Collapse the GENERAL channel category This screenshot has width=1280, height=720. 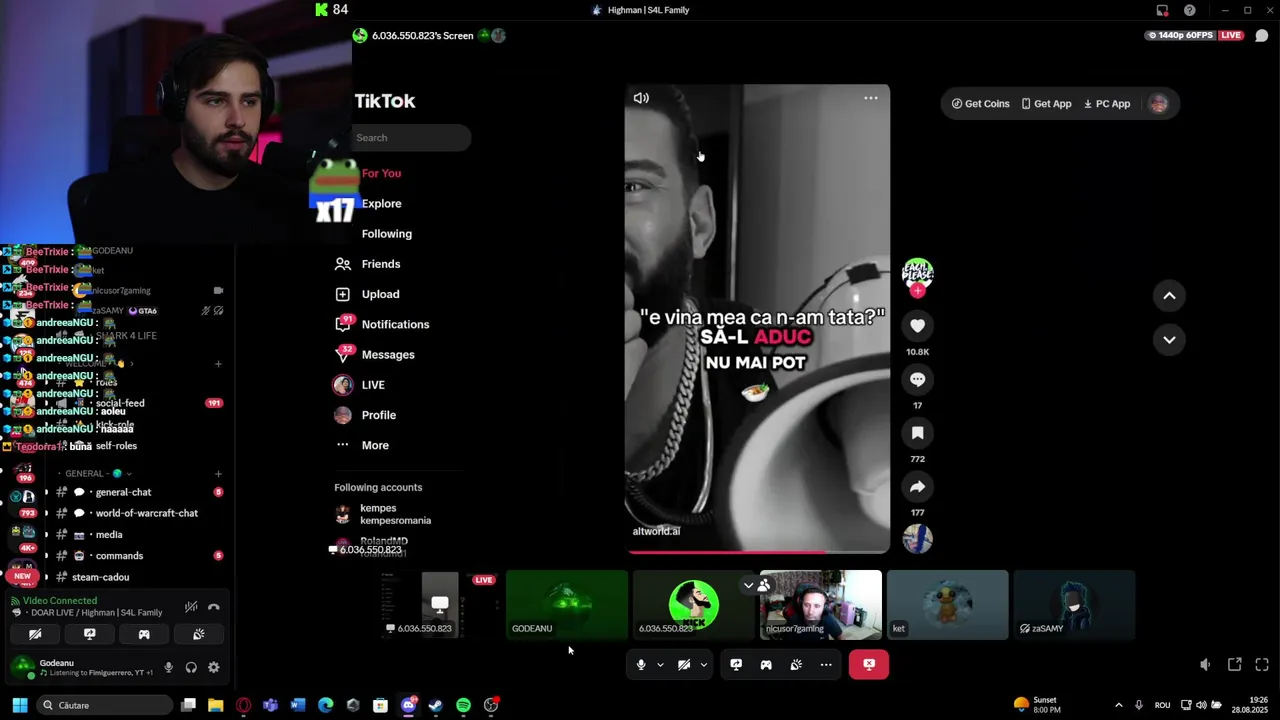[x=95, y=473]
